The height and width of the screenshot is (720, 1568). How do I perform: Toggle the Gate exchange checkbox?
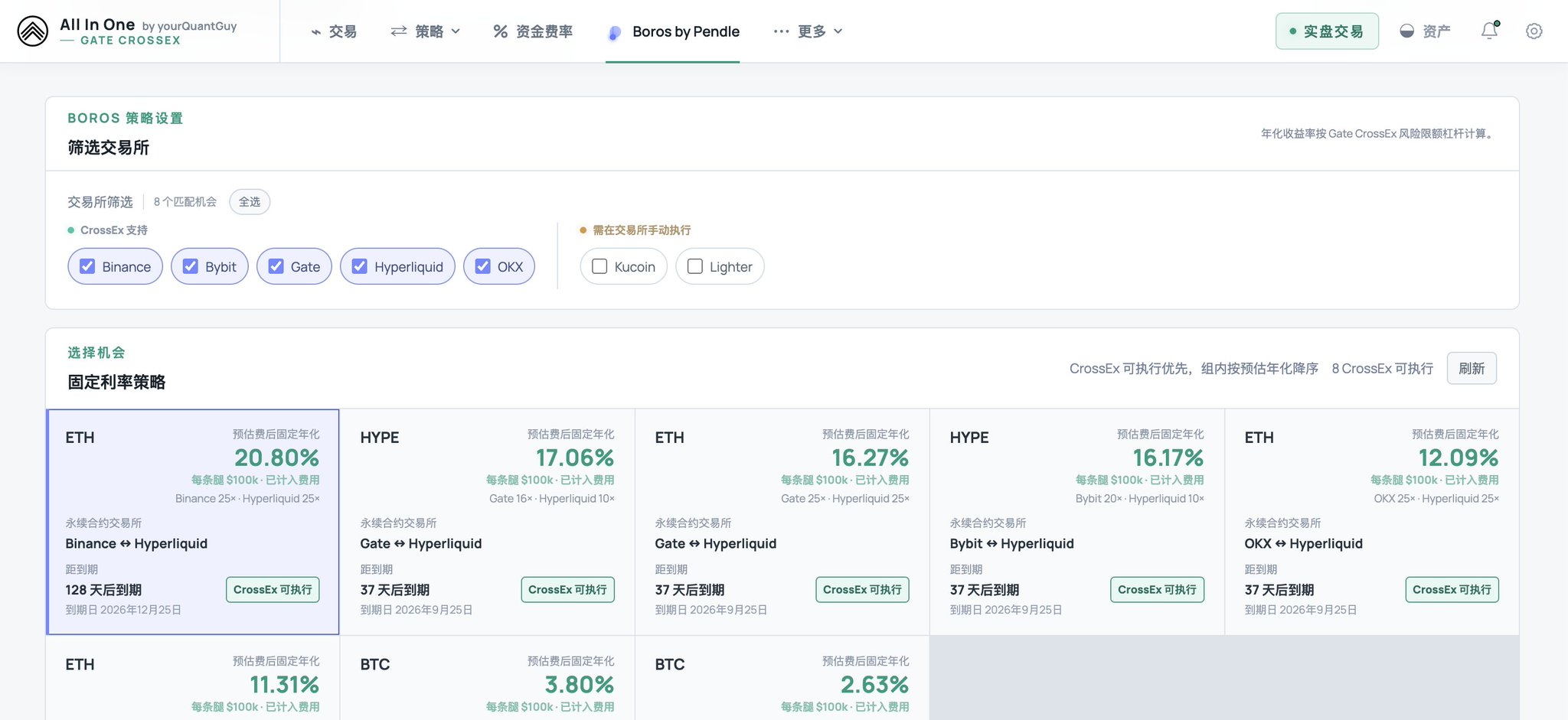tap(276, 266)
